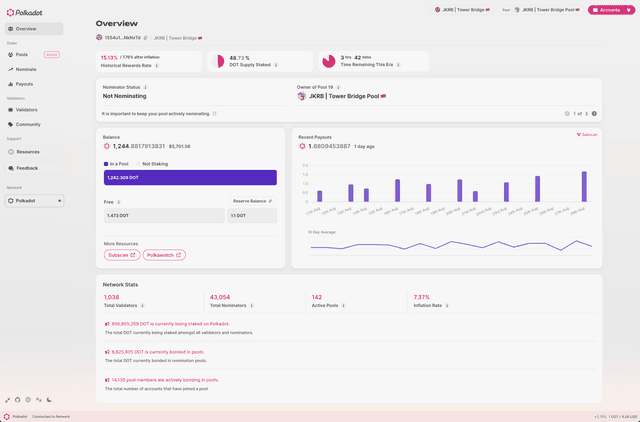Click the Active badge beside Pools
Screen dimensions: 640x422
[x=52, y=55]
